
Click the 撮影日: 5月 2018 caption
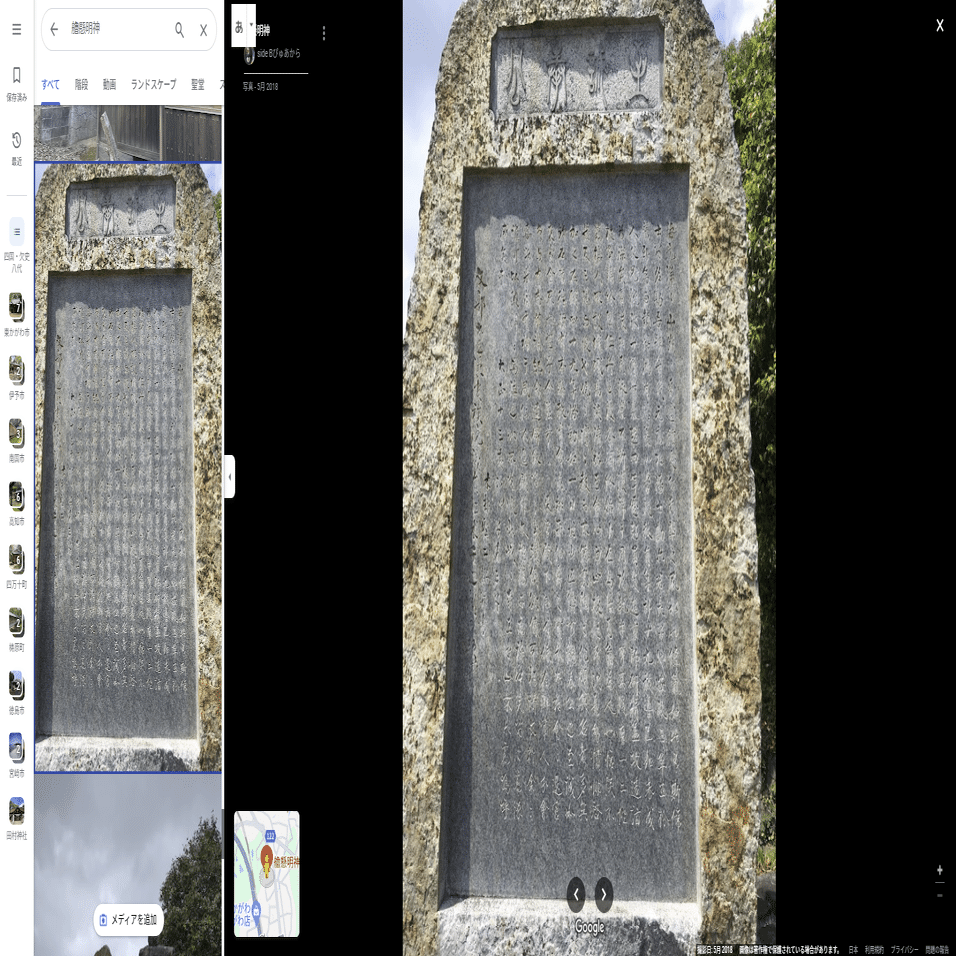click(x=715, y=949)
